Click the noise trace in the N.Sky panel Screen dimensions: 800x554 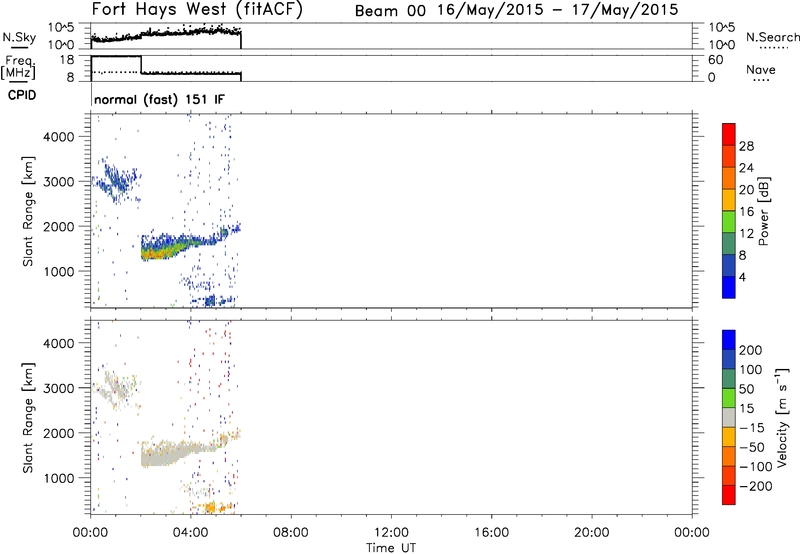(x=166, y=34)
